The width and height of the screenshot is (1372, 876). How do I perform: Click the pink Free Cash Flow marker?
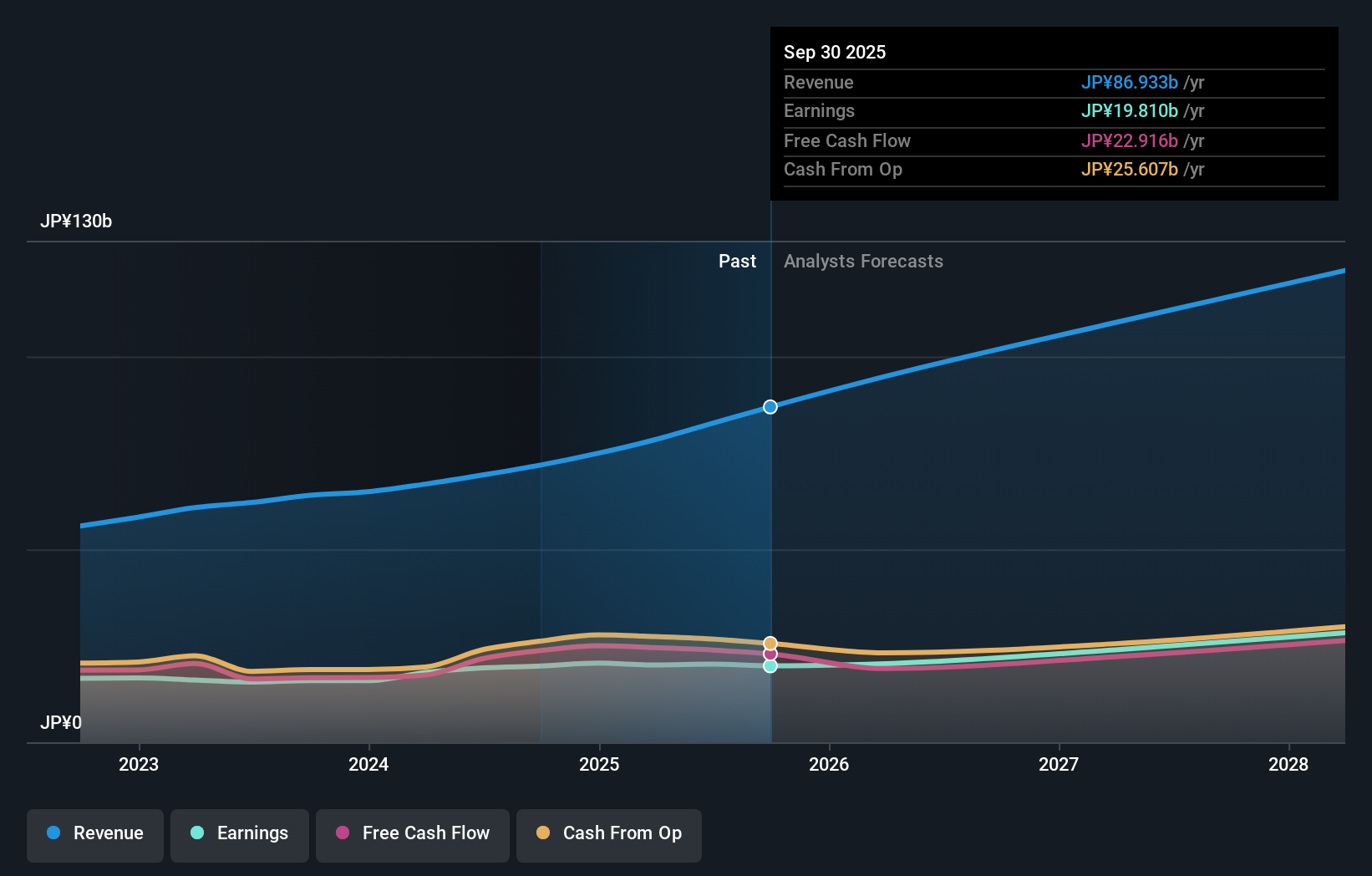coord(770,654)
